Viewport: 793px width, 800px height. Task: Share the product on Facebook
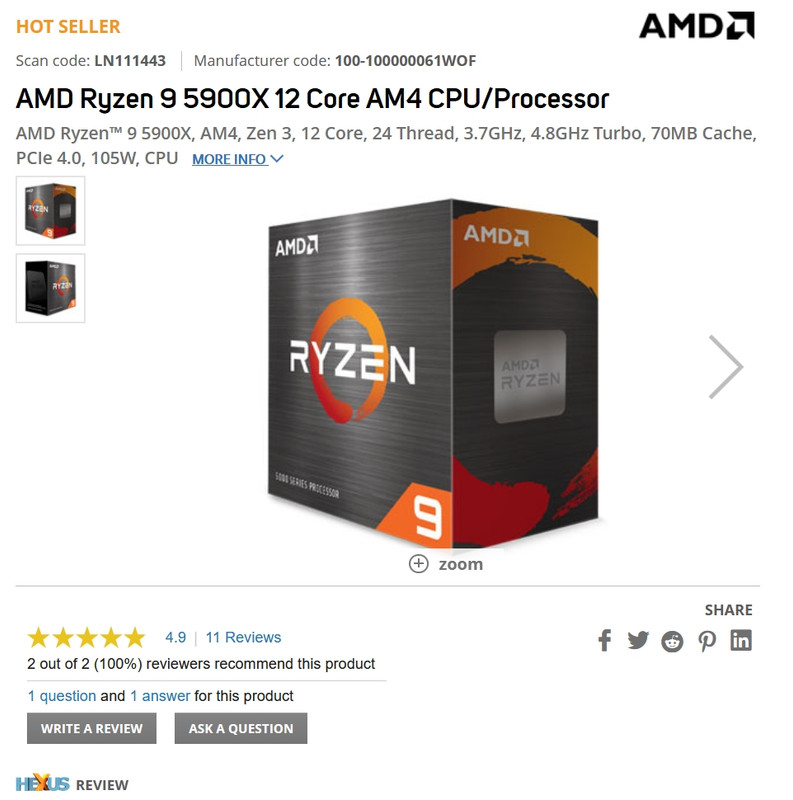point(605,640)
